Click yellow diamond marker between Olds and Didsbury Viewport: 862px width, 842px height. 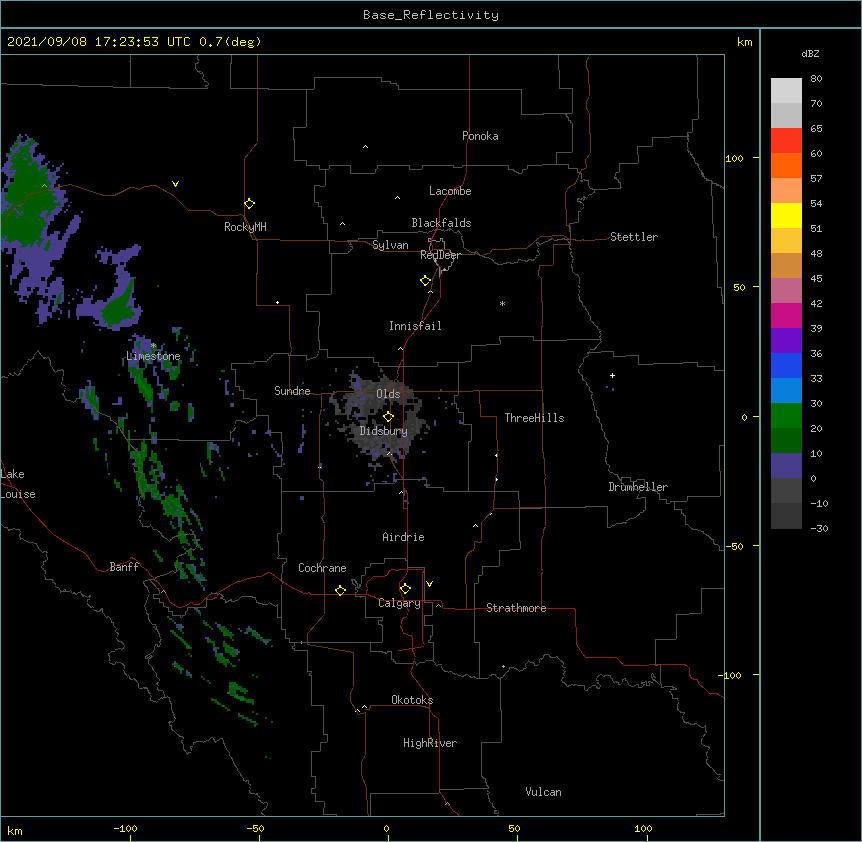pos(388,416)
